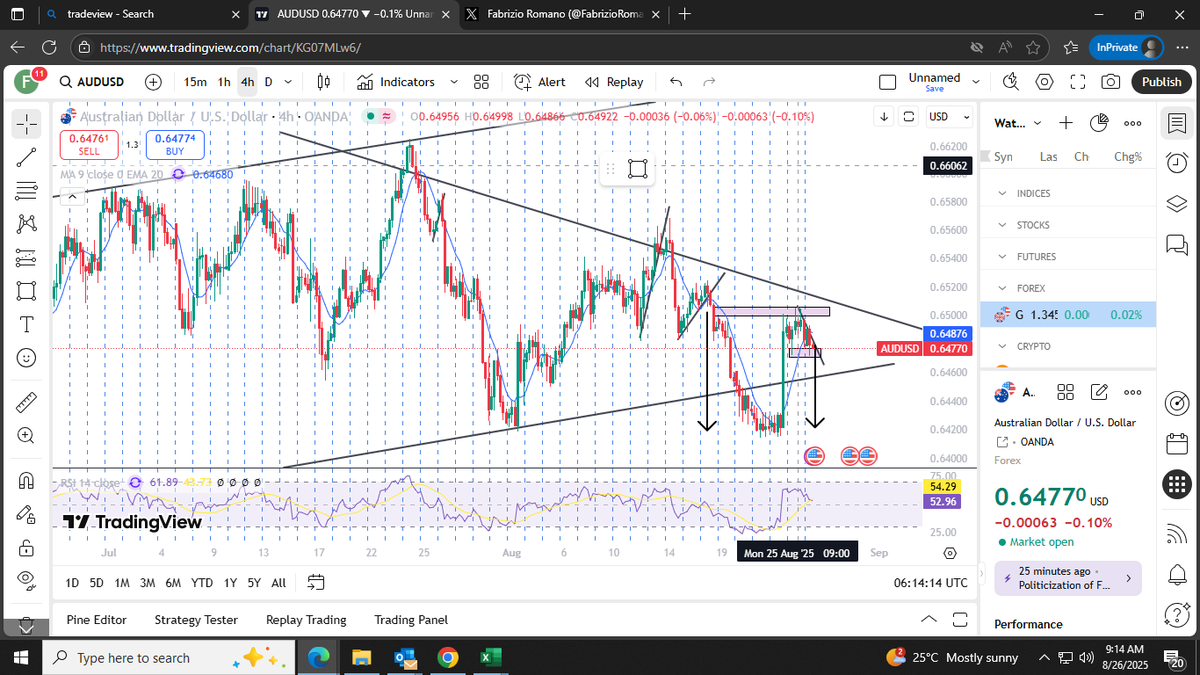Open the object tree layers icon
The image size is (1200, 675).
tap(1177, 204)
